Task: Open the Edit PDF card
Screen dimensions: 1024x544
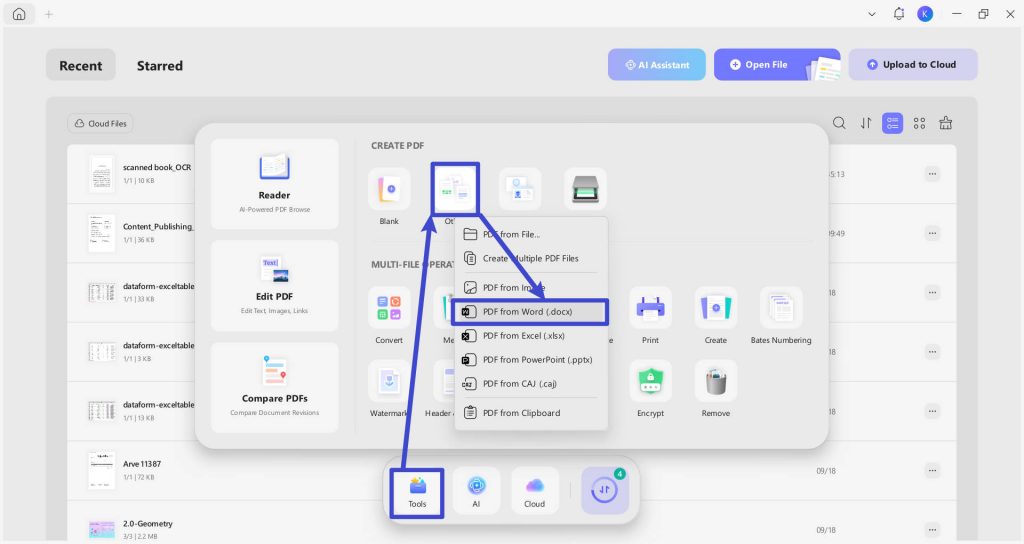Action: pos(274,285)
